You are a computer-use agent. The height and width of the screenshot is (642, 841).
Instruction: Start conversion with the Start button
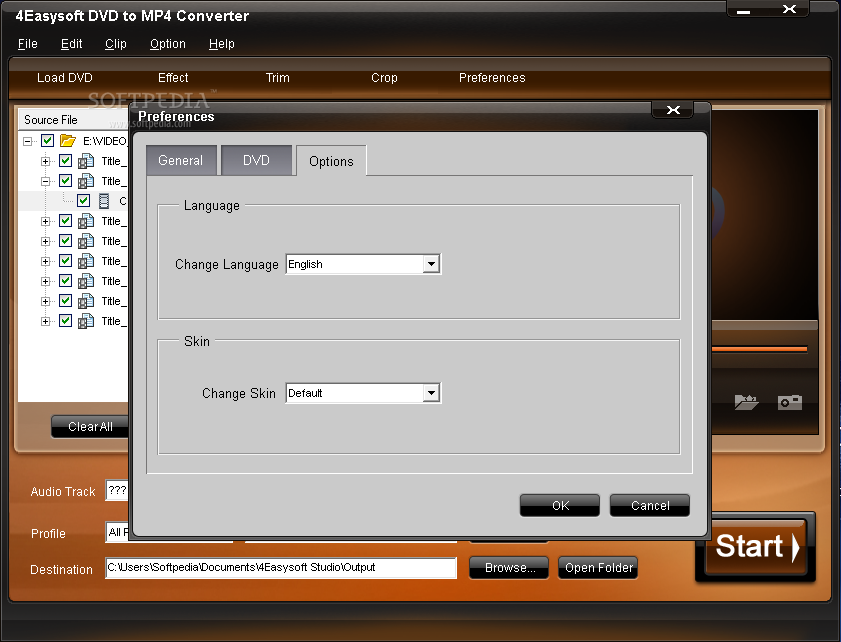click(x=756, y=547)
